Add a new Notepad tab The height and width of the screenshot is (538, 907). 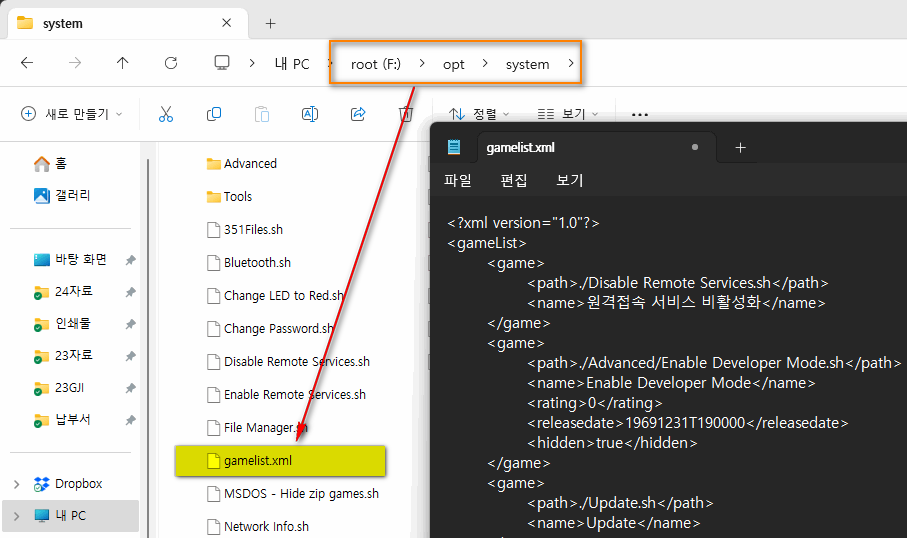[x=740, y=148]
